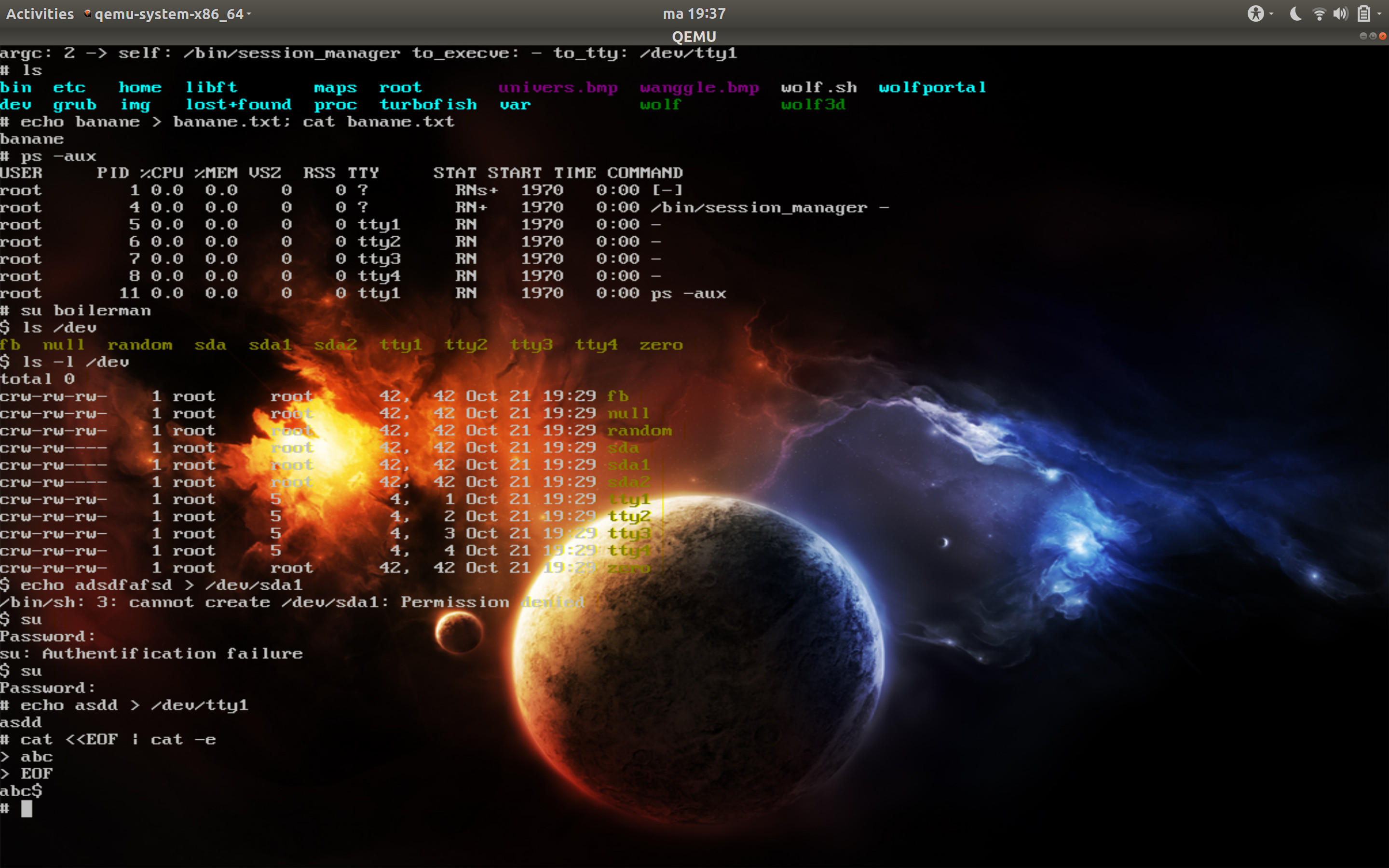Expand the system menu arrow beside battery
The width and height of the screenshot is (1389, 868).
[x=1379, y=14]
